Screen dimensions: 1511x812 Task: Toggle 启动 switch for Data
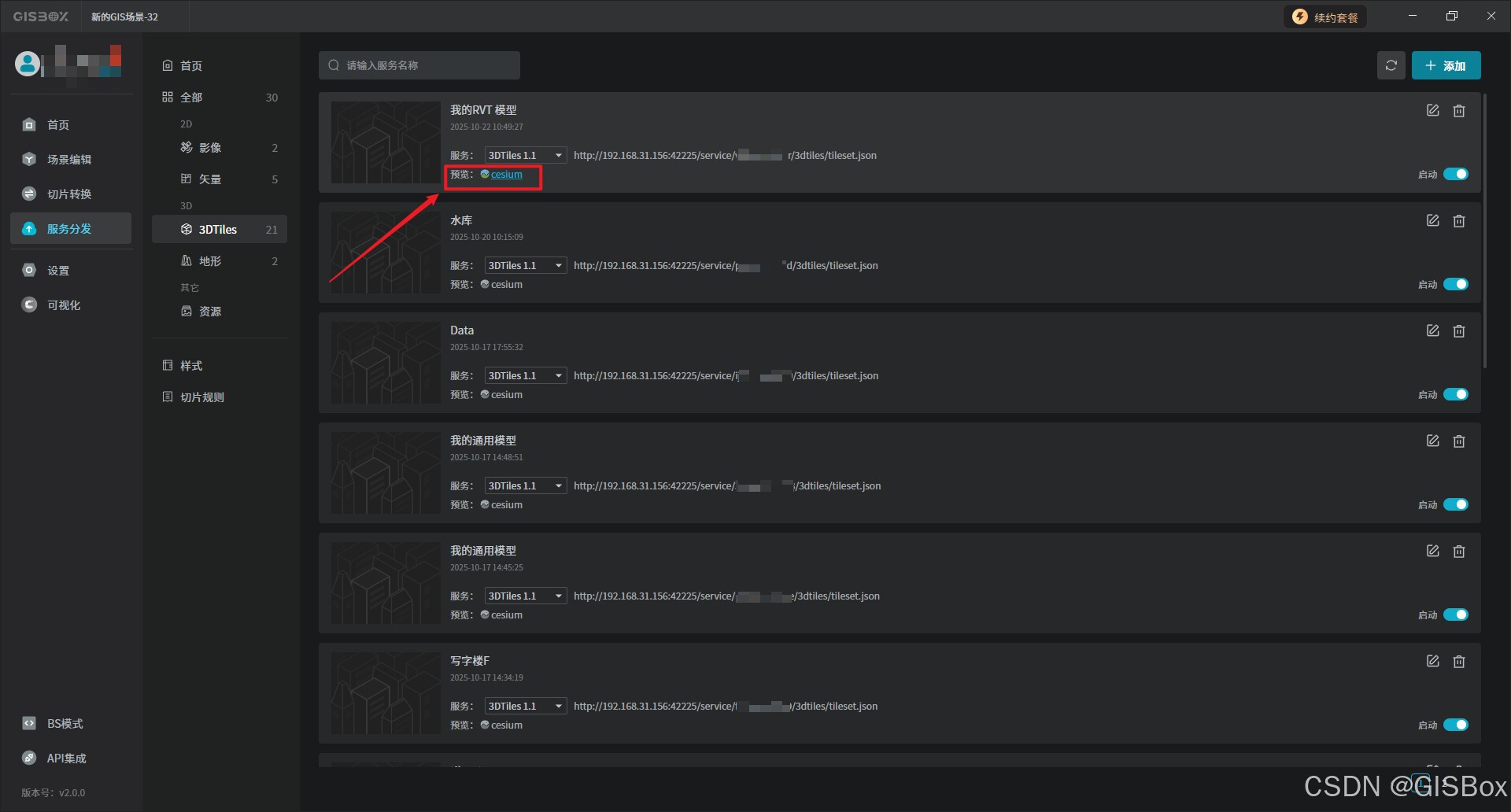click(1456, 394)
